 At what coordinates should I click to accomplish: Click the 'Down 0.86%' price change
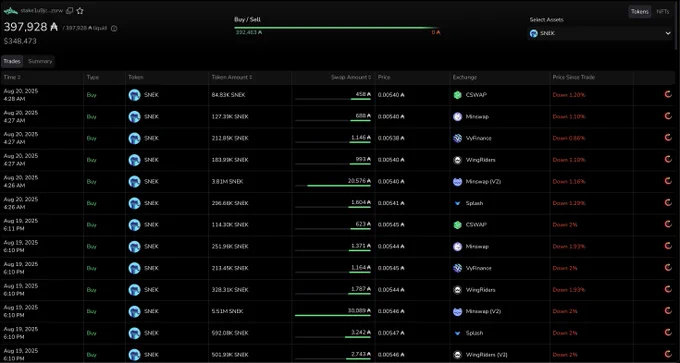pos(569,138)
